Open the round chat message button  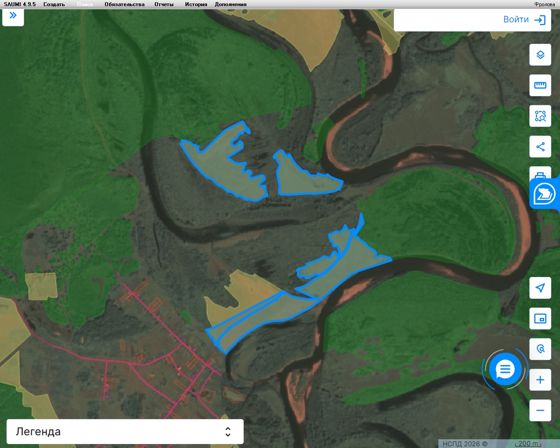pyautogui.click(x=505, y=369)
